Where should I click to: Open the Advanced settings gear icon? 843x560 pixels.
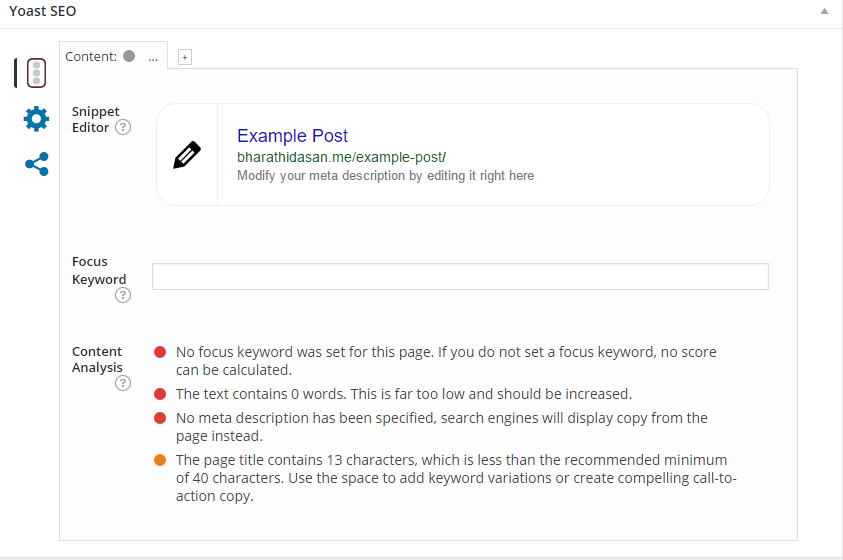(37, 119)
